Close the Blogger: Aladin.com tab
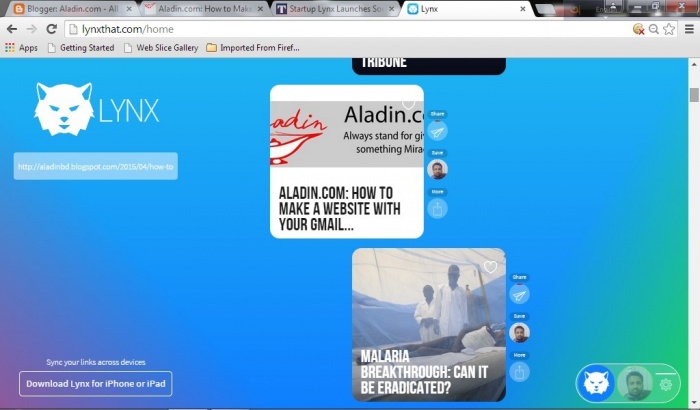The height and width of the screenshot is (410, 700). pos(129,8)
